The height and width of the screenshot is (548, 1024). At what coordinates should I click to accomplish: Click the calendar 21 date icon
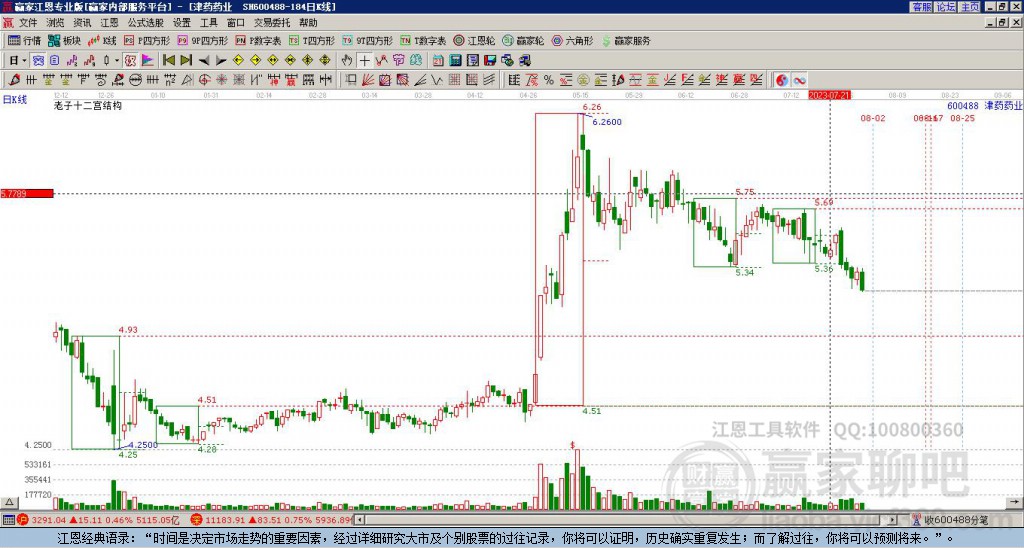[x=438, y=60]
